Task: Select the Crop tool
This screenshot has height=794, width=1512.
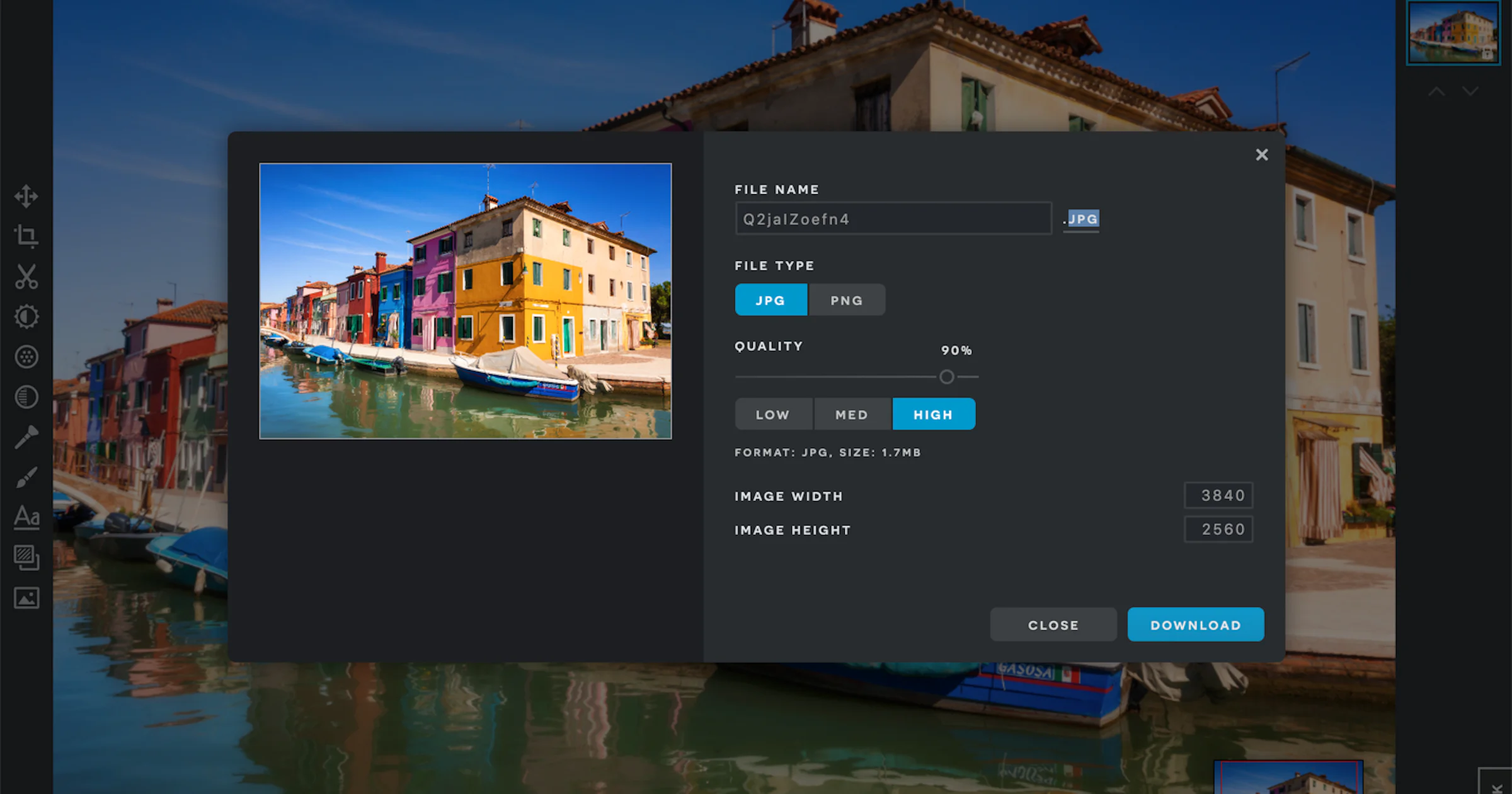Action: [26, 236]
